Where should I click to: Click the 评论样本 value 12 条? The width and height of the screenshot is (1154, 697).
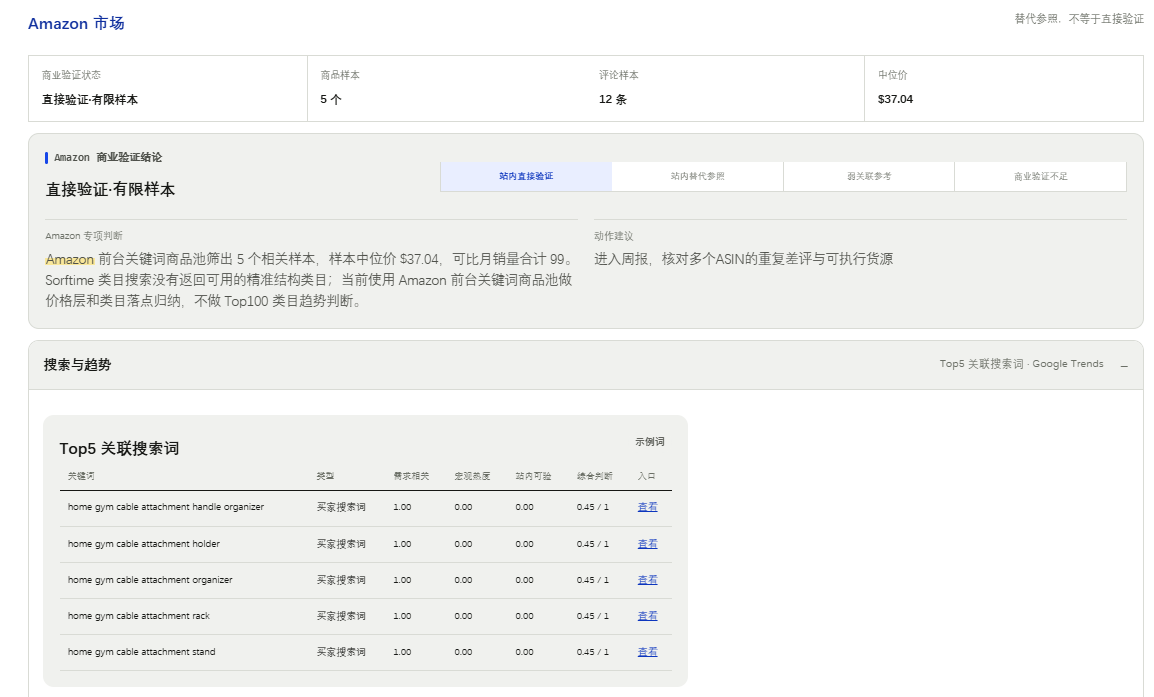tap(612, 99)
